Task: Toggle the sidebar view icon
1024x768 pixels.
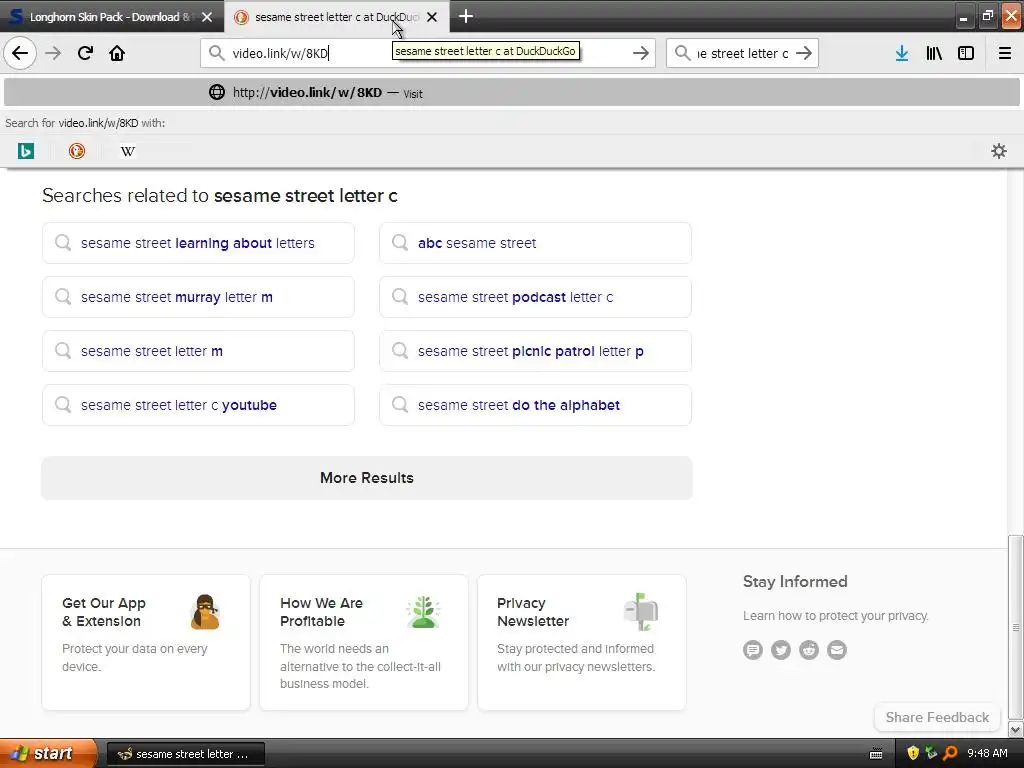Action: (966, 53)
